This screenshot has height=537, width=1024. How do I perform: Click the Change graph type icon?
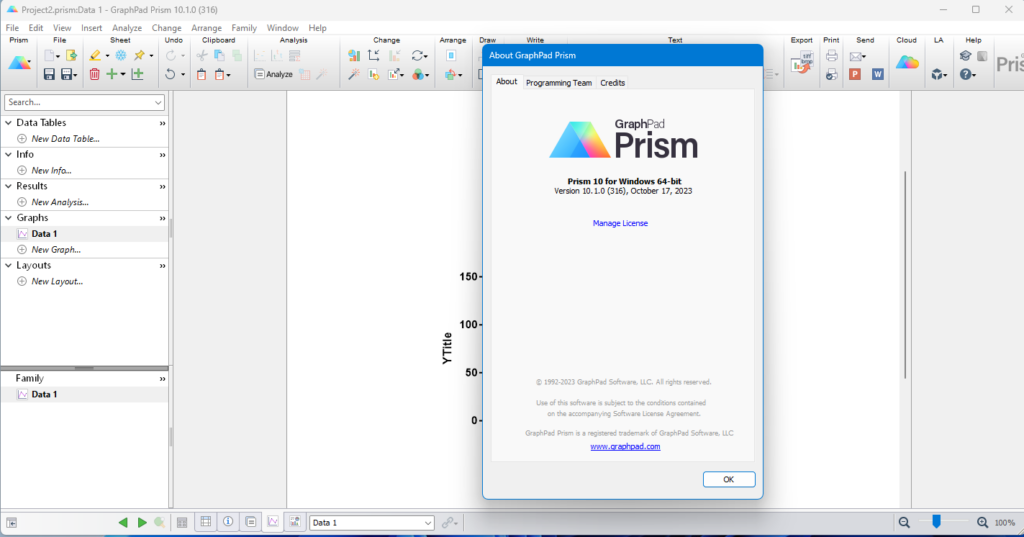tap(354, 56)
